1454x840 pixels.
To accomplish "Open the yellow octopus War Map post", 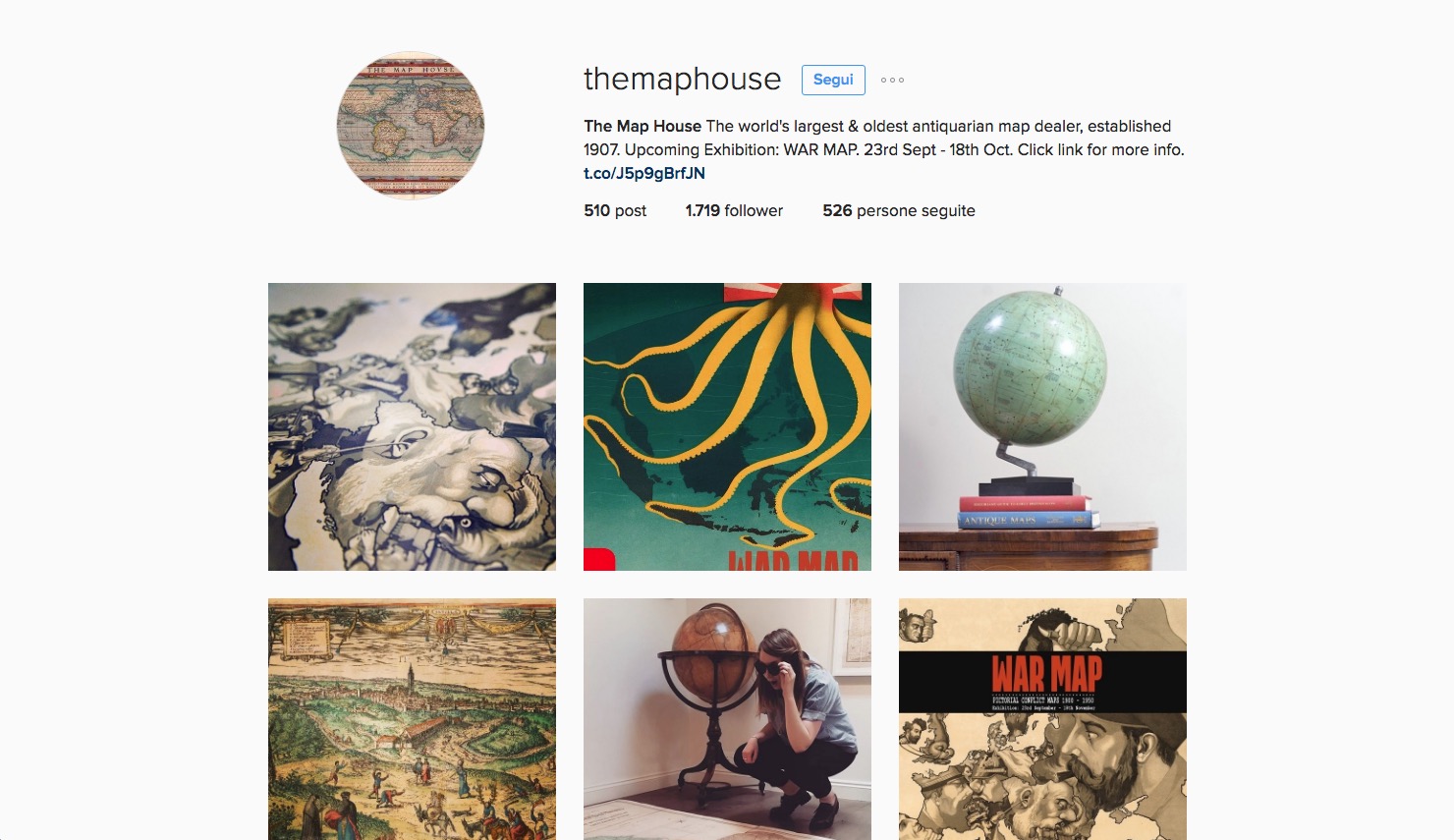I will coord(727,426).
